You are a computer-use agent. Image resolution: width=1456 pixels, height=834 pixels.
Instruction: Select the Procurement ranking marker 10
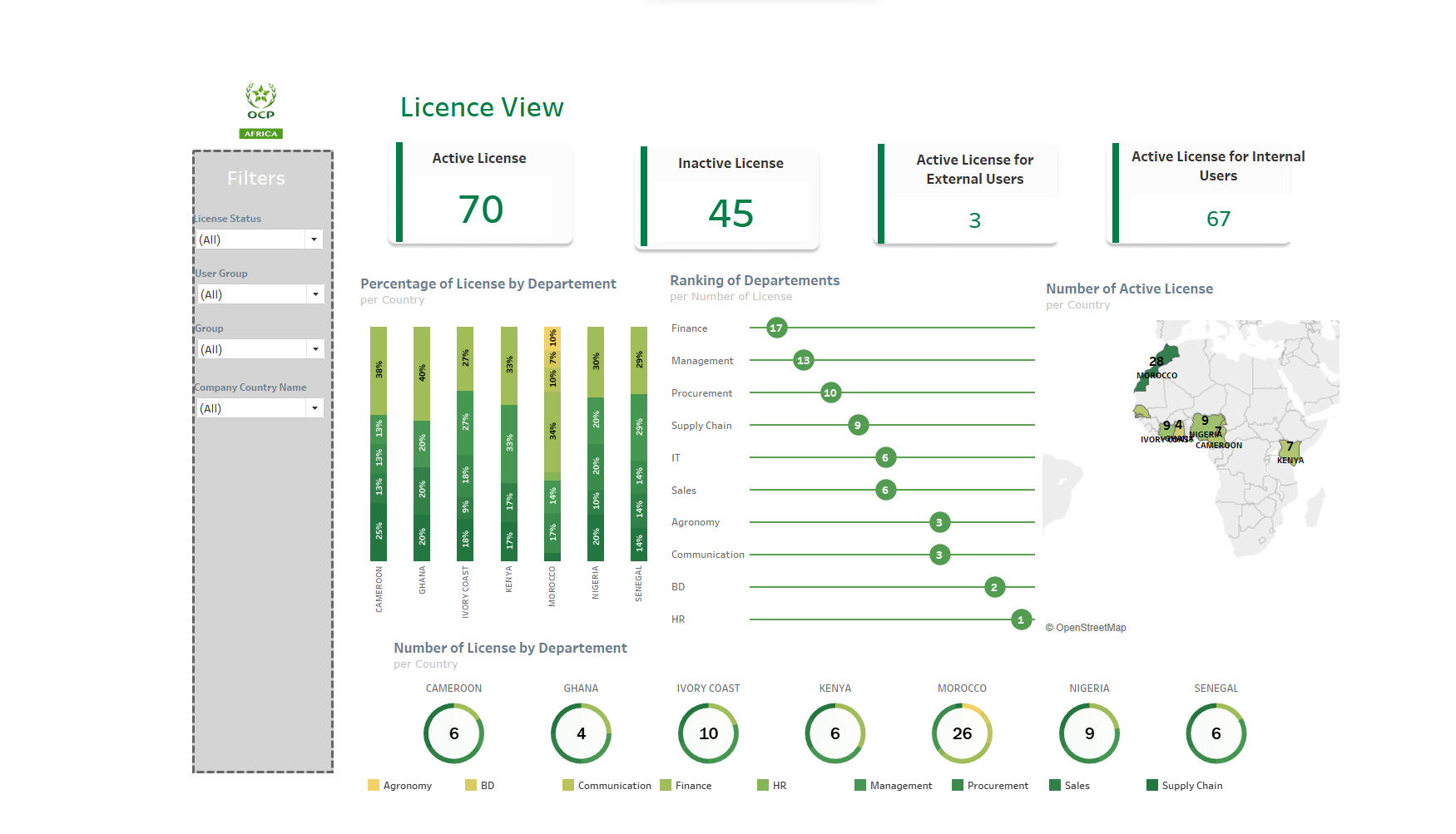830,392
